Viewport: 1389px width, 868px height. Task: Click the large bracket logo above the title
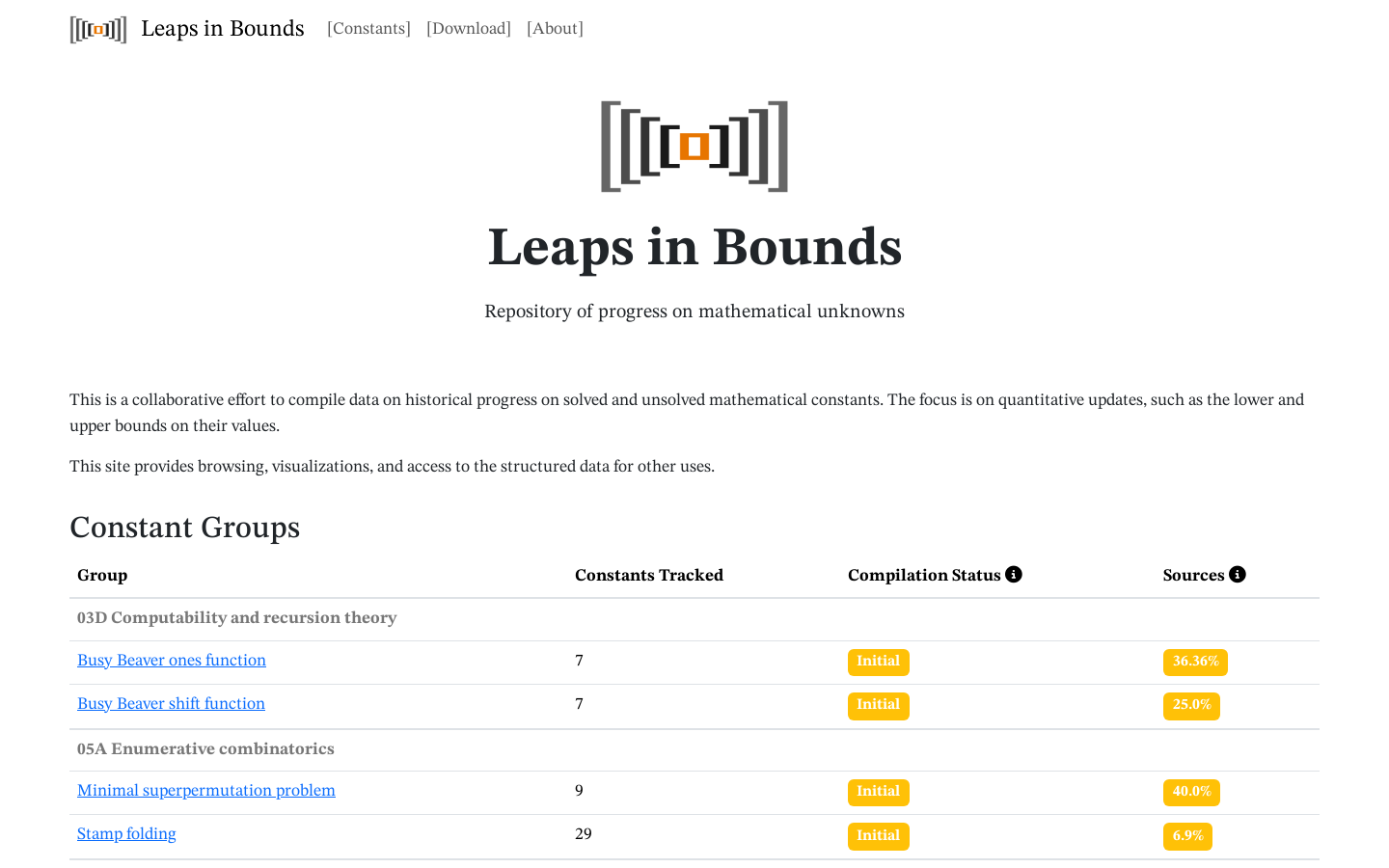pos(694,147)
